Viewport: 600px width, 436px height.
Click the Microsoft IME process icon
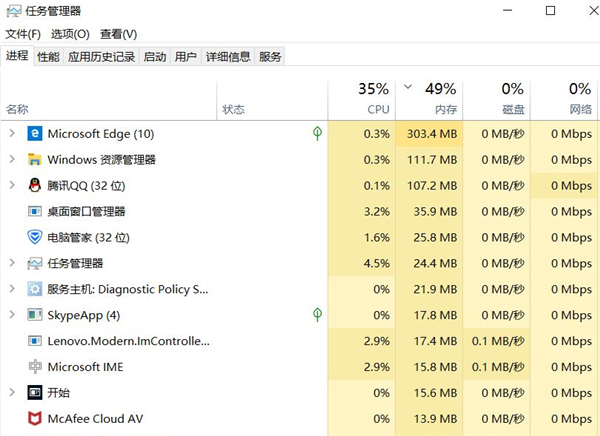(35, 367)
